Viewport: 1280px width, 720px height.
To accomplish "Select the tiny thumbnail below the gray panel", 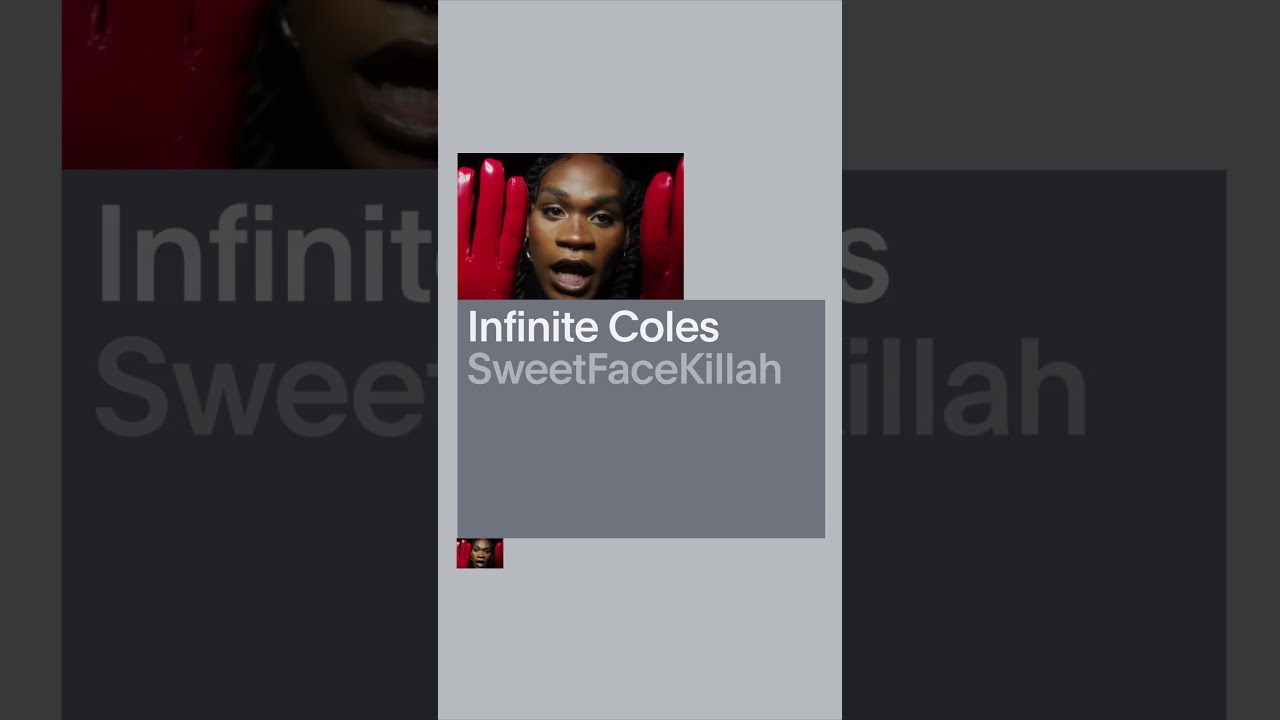I will (x=480, y=553).
